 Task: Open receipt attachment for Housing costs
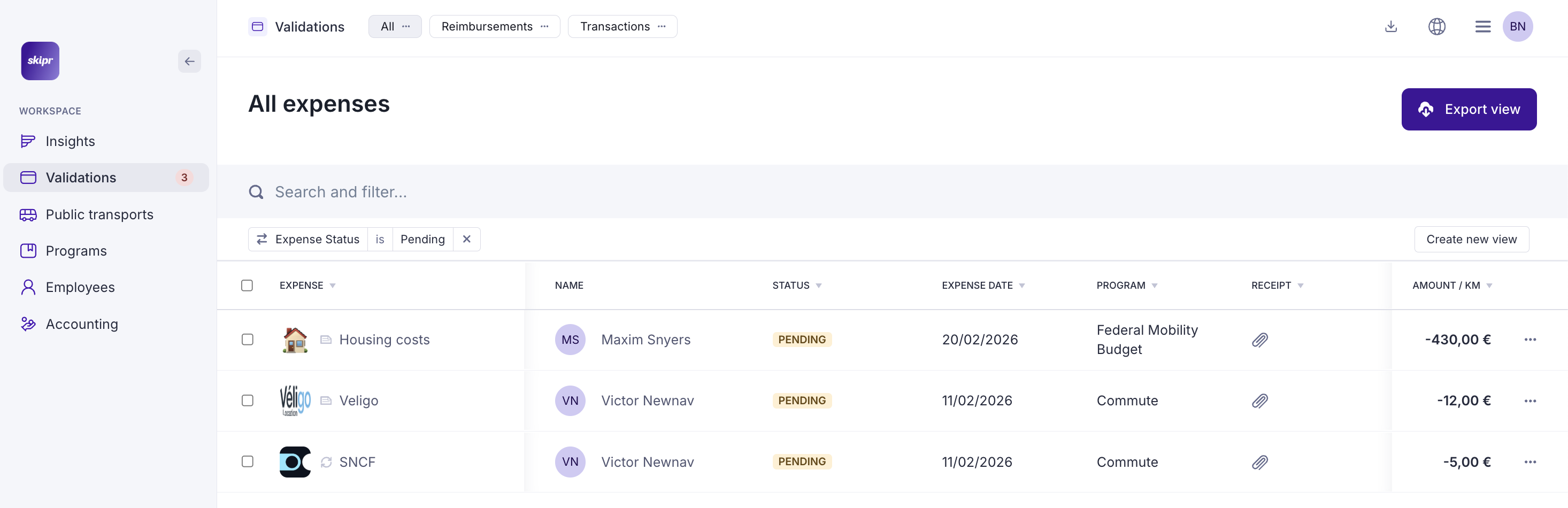pos(1259,340)
